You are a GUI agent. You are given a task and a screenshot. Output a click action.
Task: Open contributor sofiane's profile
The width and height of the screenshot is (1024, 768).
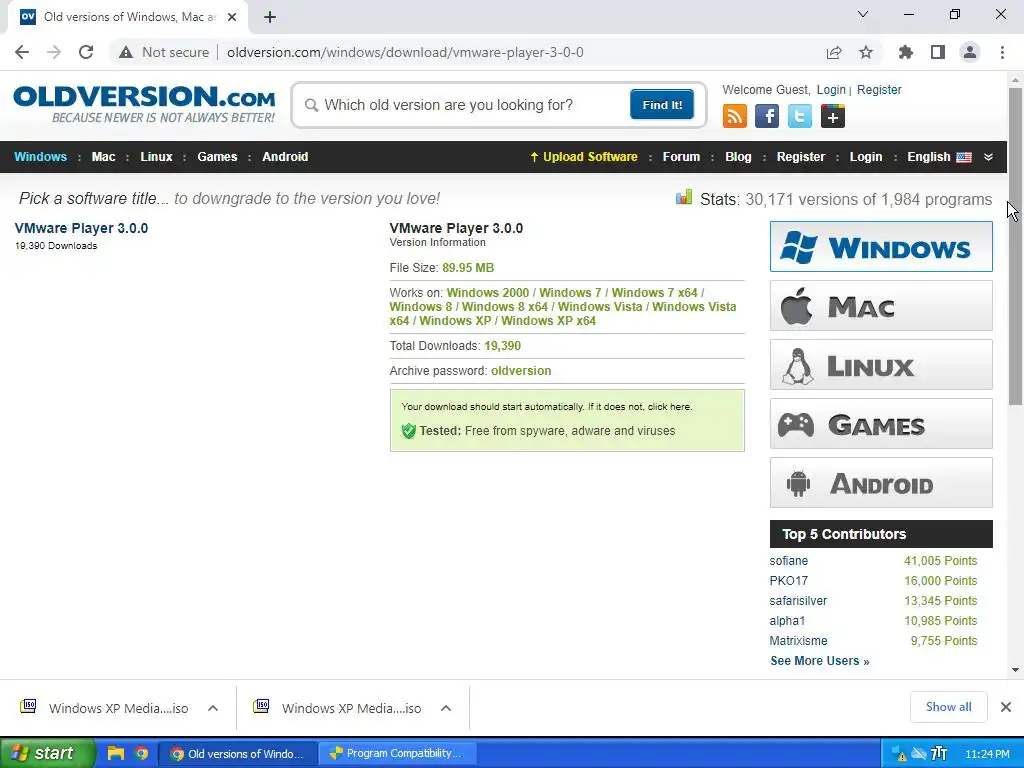(x=788, y=561)
